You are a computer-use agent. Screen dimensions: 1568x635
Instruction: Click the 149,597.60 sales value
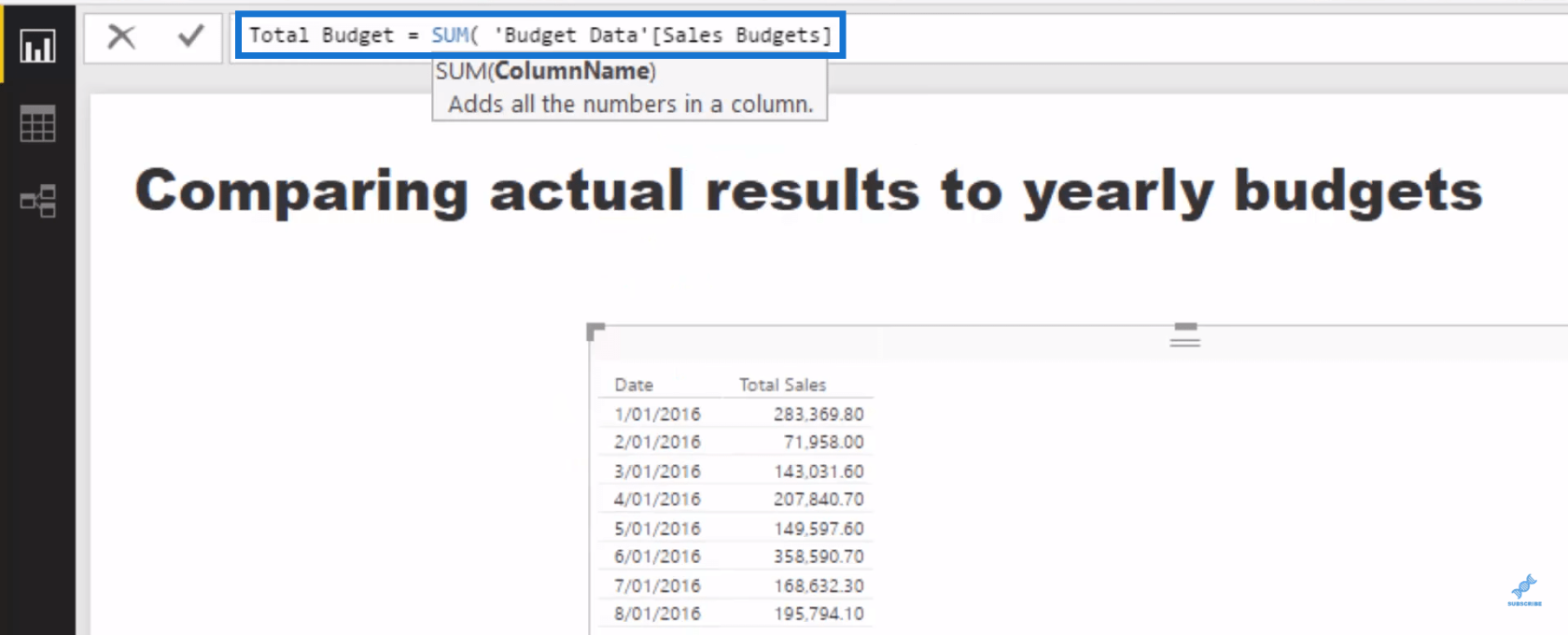pyautogui.click(x=819, y=529)
